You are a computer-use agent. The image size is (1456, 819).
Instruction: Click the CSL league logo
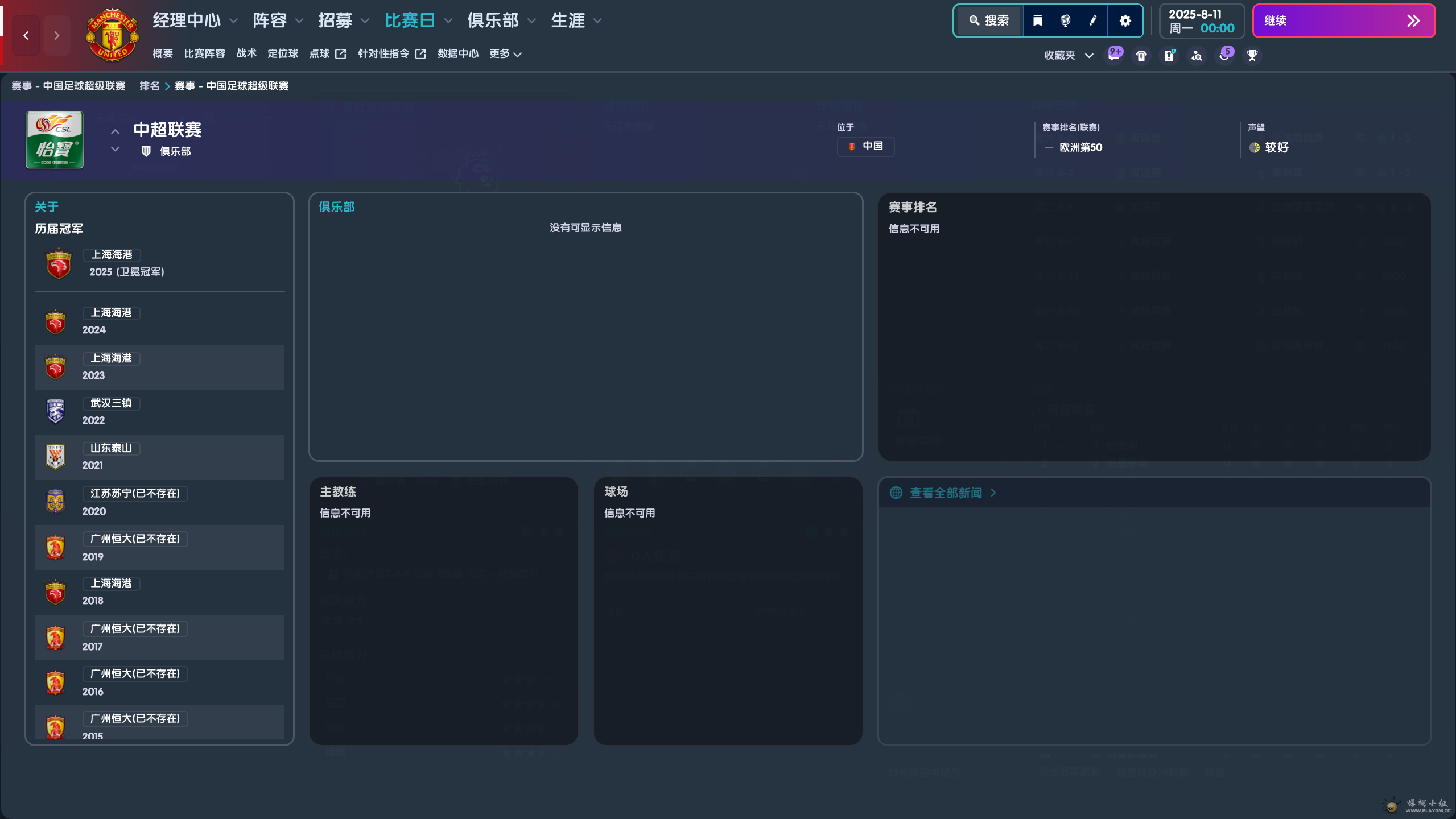point(55,139)
